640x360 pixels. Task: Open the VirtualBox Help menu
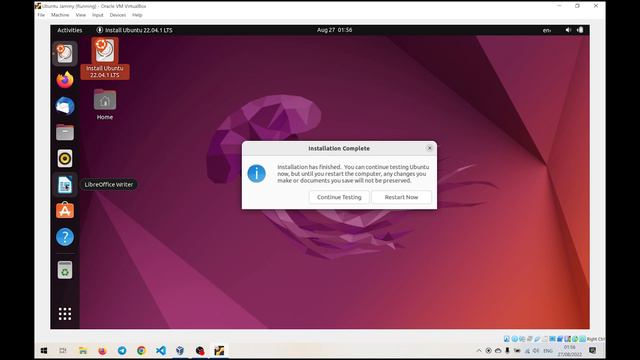[137, 15]
